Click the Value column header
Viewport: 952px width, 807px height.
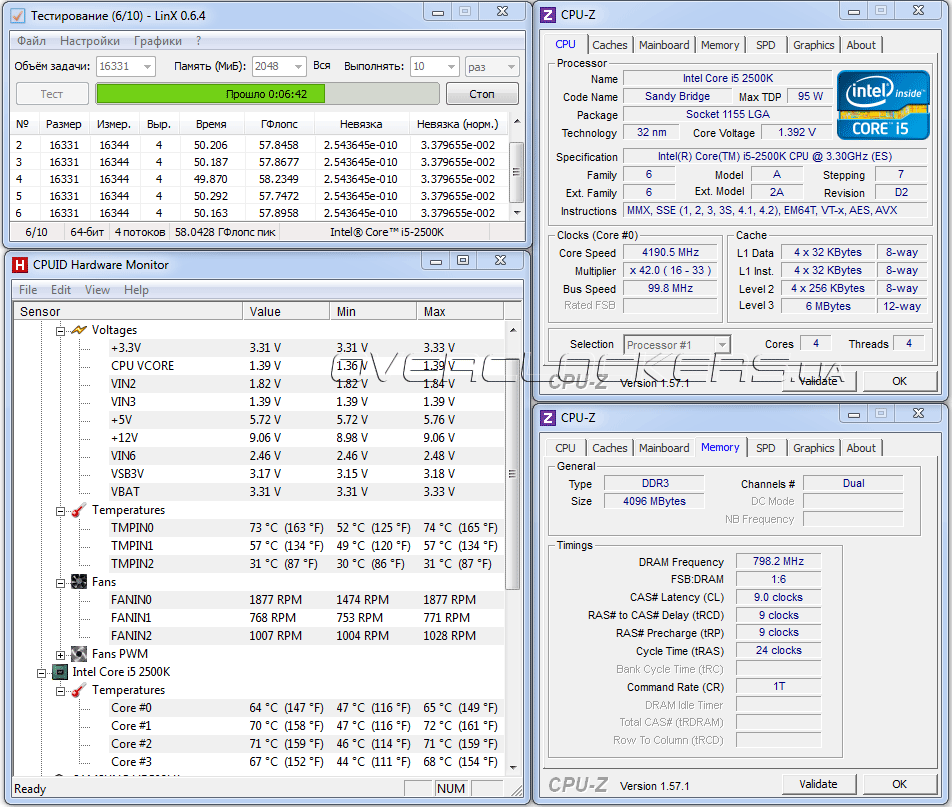[x=287, y=312]
